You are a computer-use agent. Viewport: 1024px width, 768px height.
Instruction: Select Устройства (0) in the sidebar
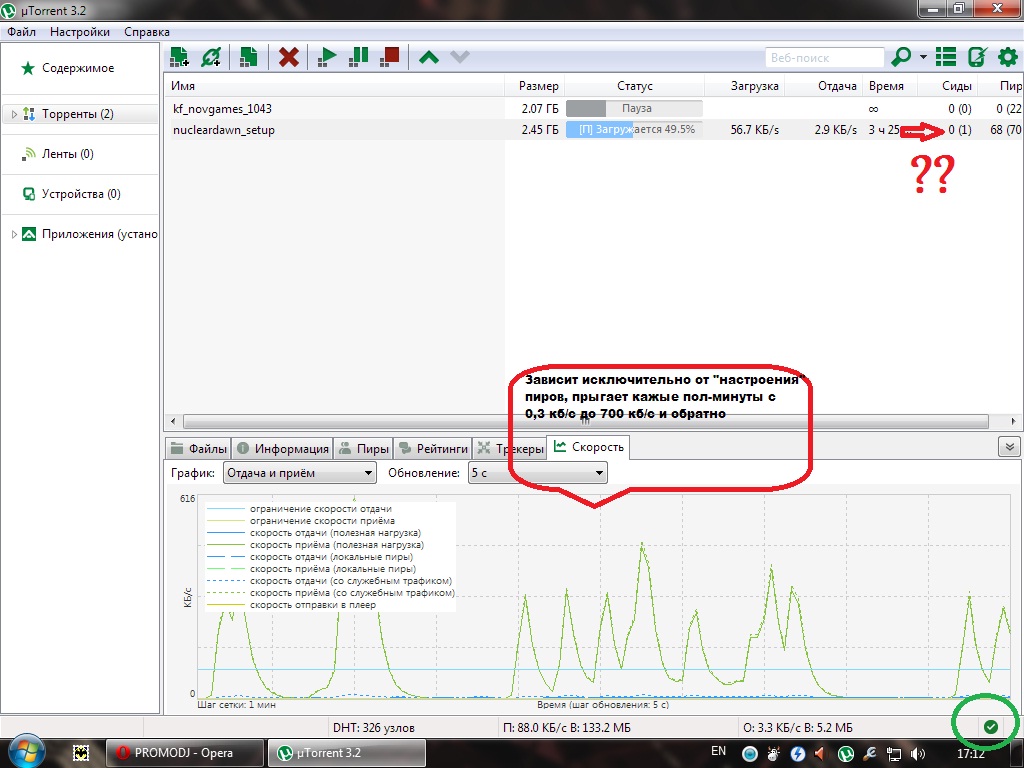81,194
